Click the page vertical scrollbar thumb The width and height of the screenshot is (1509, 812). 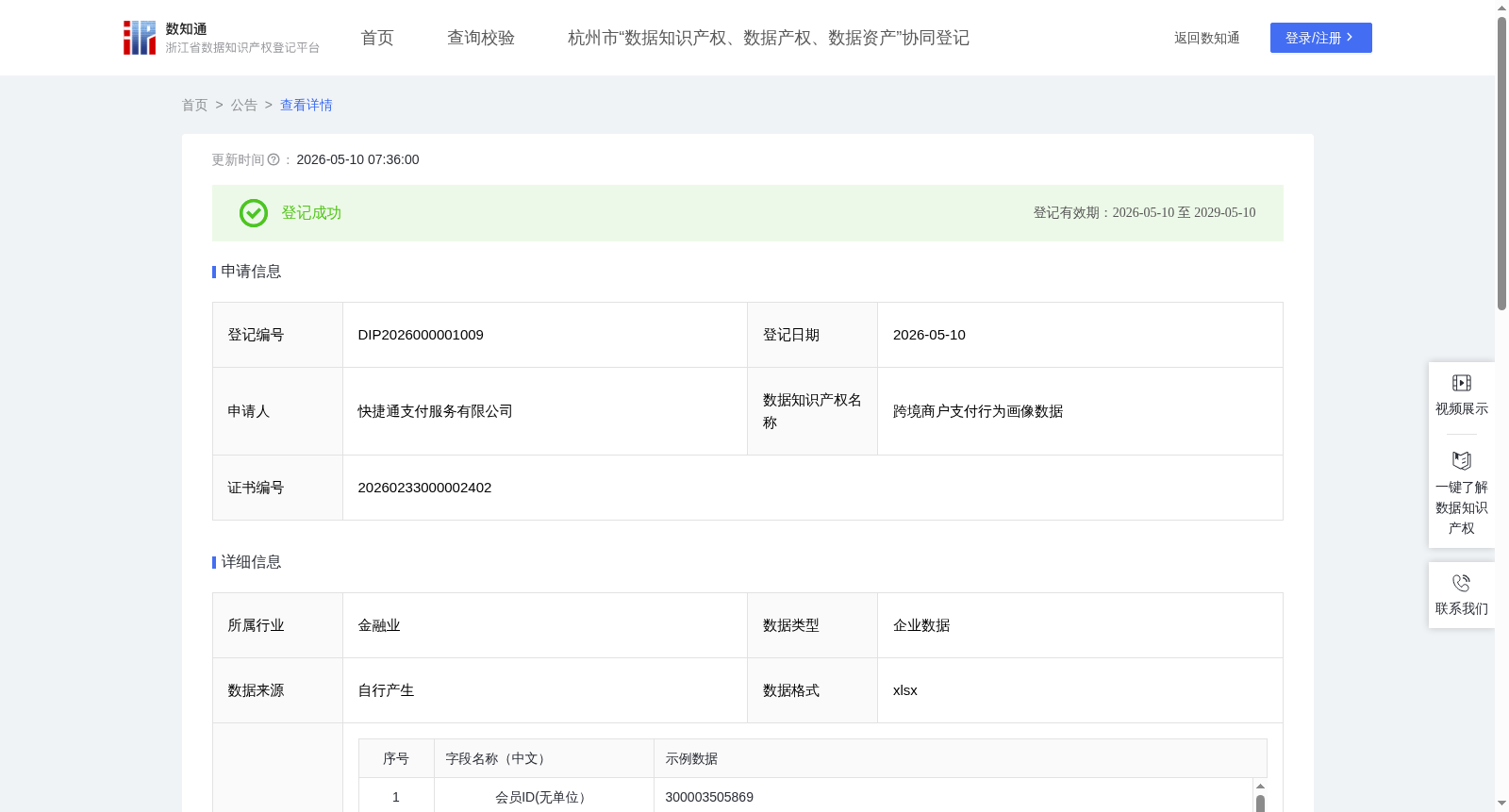pos(1501,162)
